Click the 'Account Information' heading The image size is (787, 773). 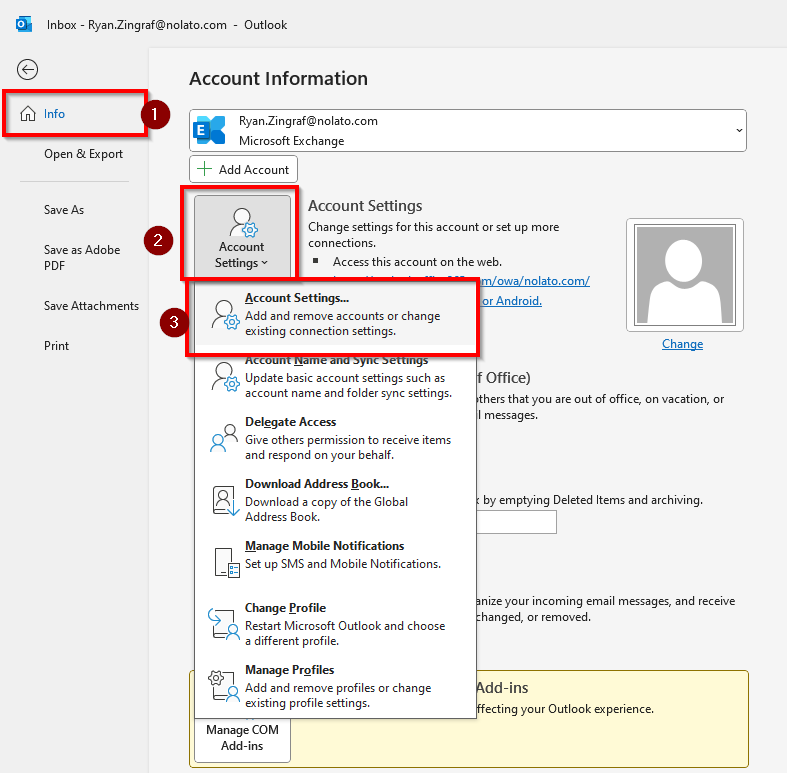pyautogui.click(x=278, y=79)
